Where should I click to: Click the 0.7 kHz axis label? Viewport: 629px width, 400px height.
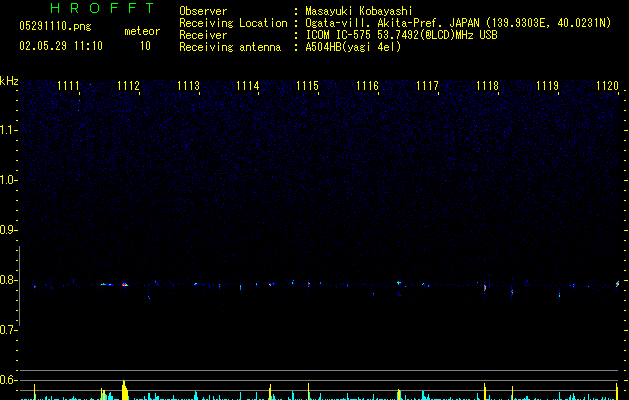[8, 330]
